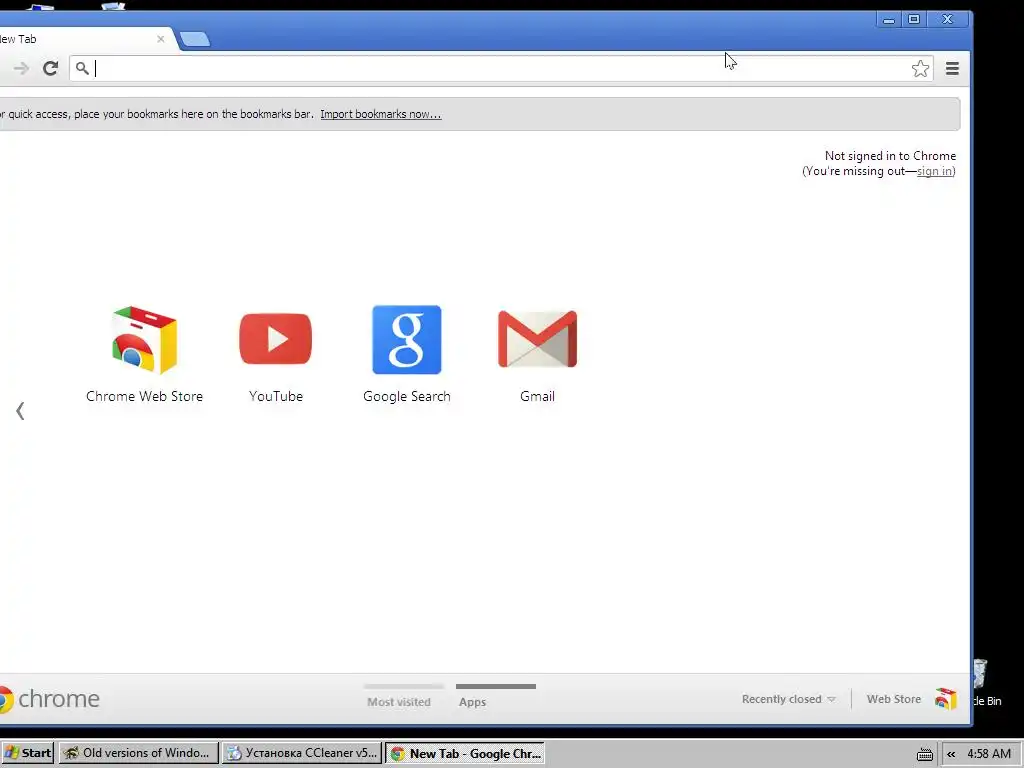The image size is (1024, 768).
Task: Close the New Tab tab
Action: coord(161,39)
